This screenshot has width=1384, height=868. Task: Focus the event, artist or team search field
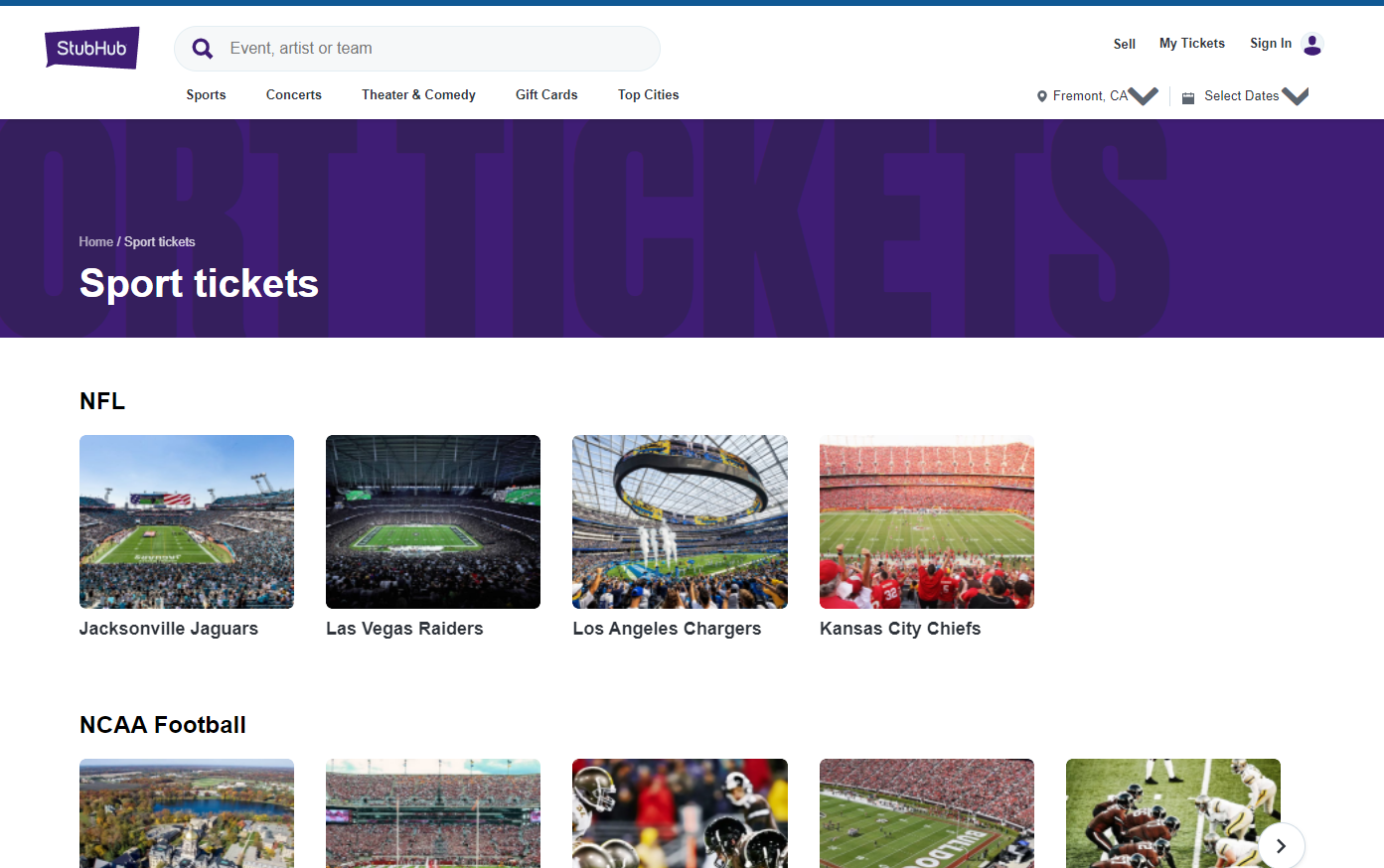pos(417,49)
